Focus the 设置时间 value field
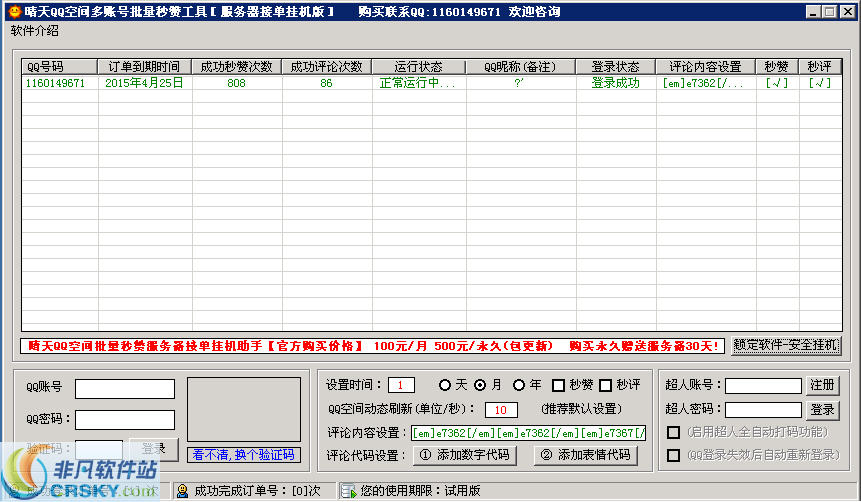861x502 pixels. (x=401, y=385)
